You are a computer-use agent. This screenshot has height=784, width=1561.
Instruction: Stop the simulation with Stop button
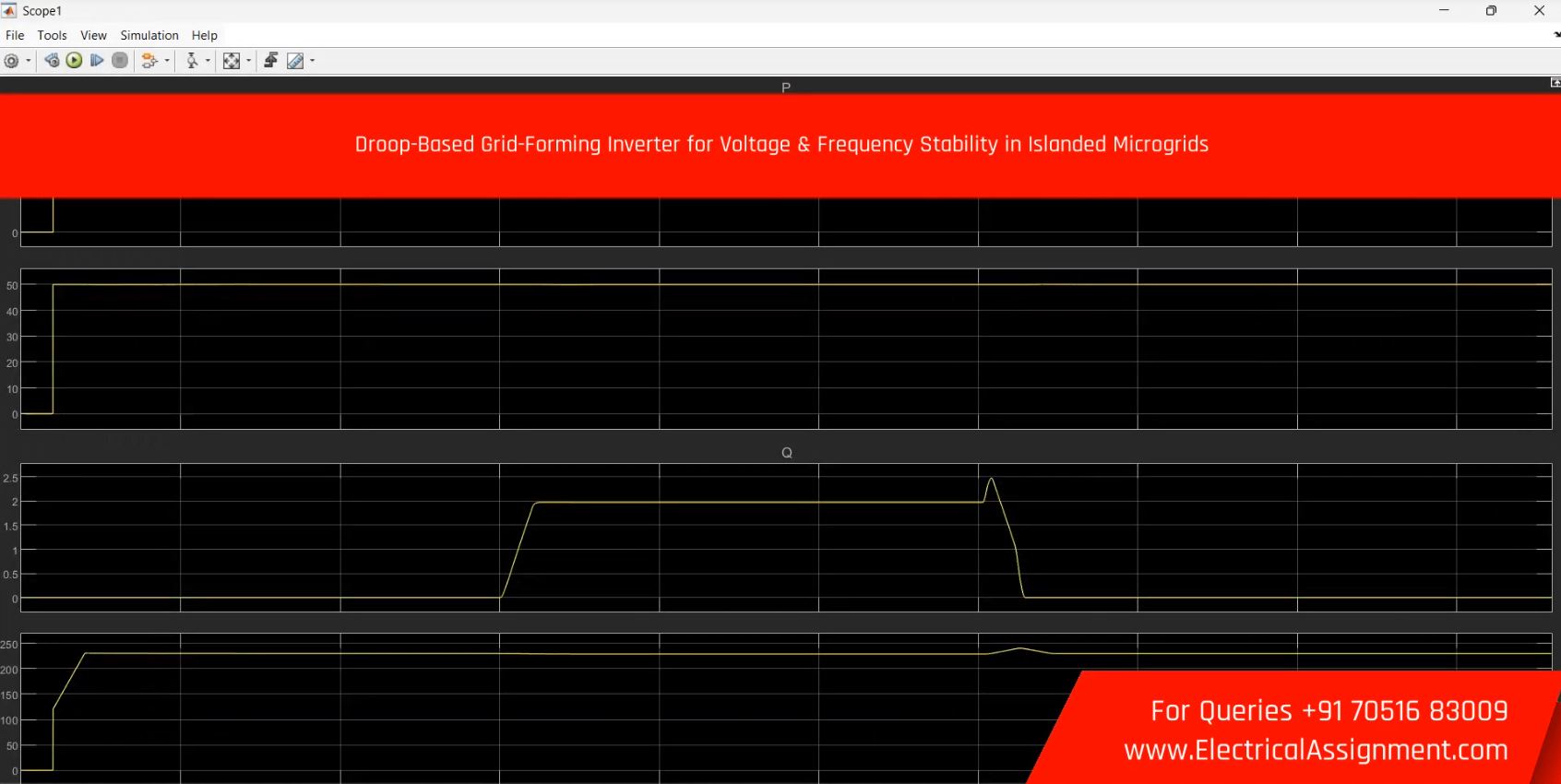(120, 61)
